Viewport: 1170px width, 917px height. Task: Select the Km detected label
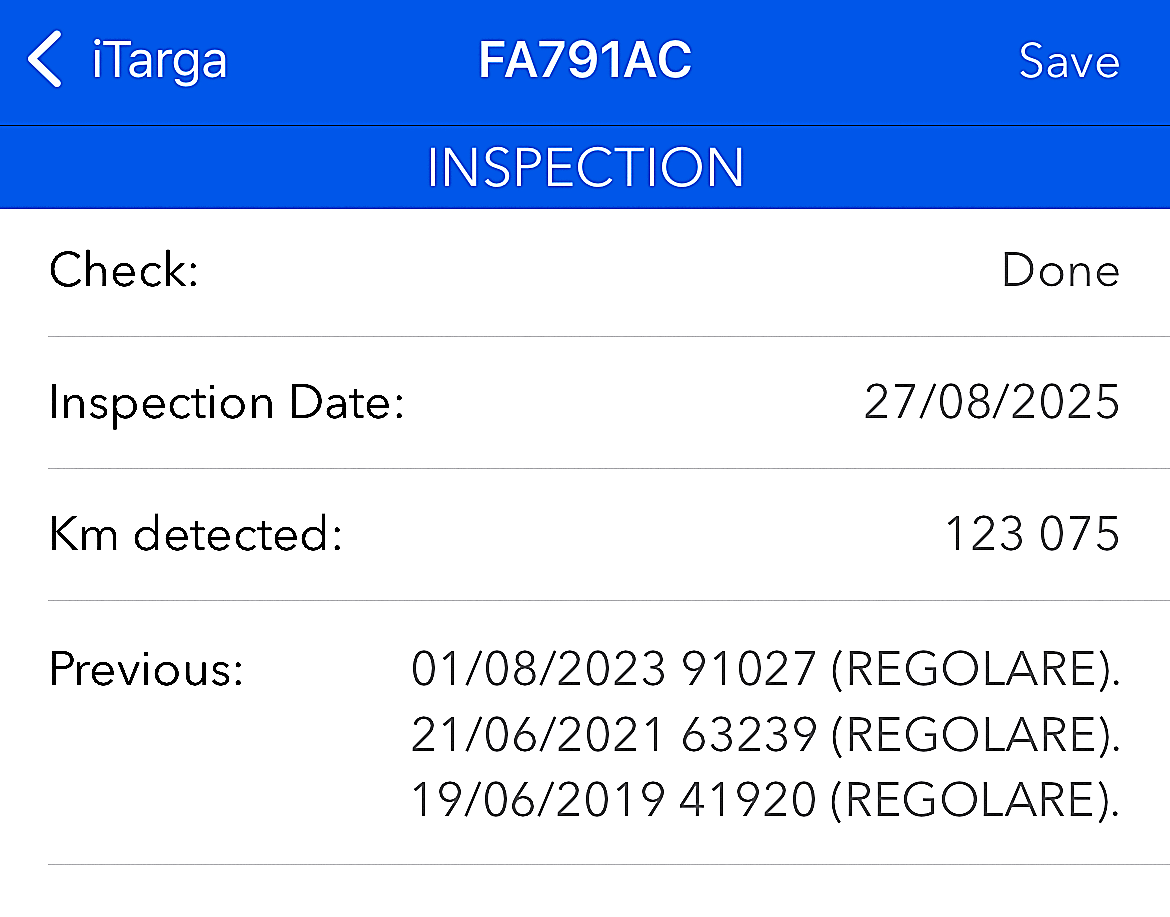pos(196,535)
